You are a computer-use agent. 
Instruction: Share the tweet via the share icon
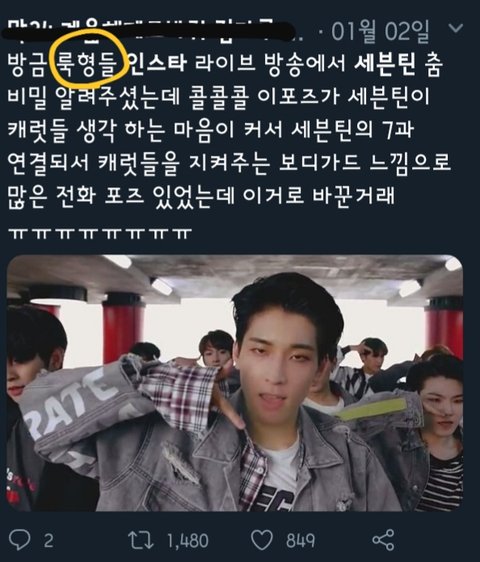383,540
